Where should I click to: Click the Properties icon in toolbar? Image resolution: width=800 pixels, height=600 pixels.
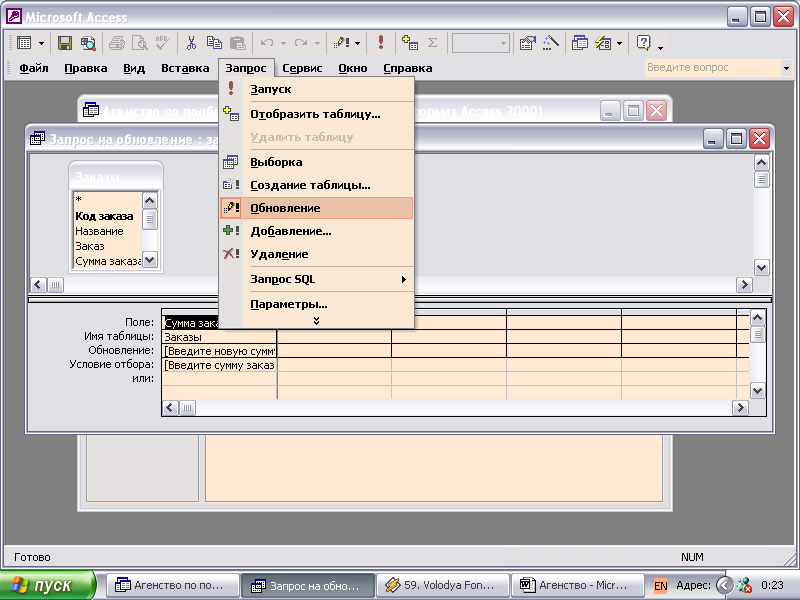coord(527,43)
